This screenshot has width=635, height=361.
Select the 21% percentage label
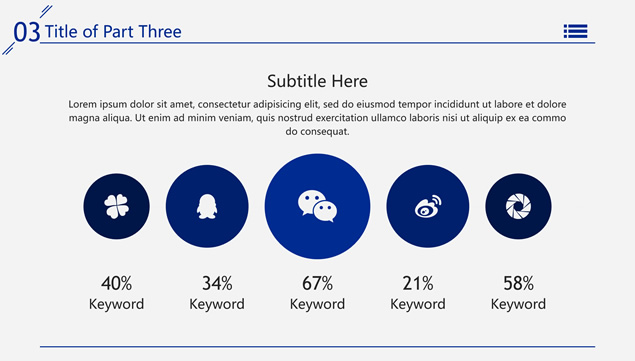418,283
